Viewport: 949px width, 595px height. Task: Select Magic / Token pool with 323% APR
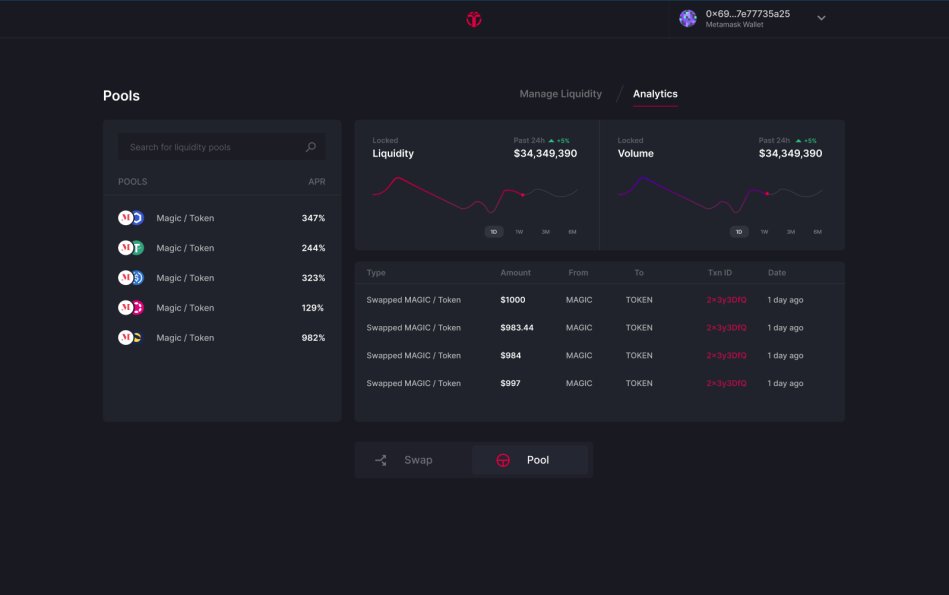click(x=222, y=278)
